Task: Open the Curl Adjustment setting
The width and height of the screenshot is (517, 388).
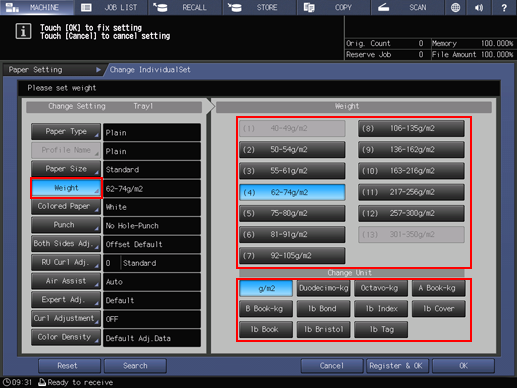Action: 66,318
